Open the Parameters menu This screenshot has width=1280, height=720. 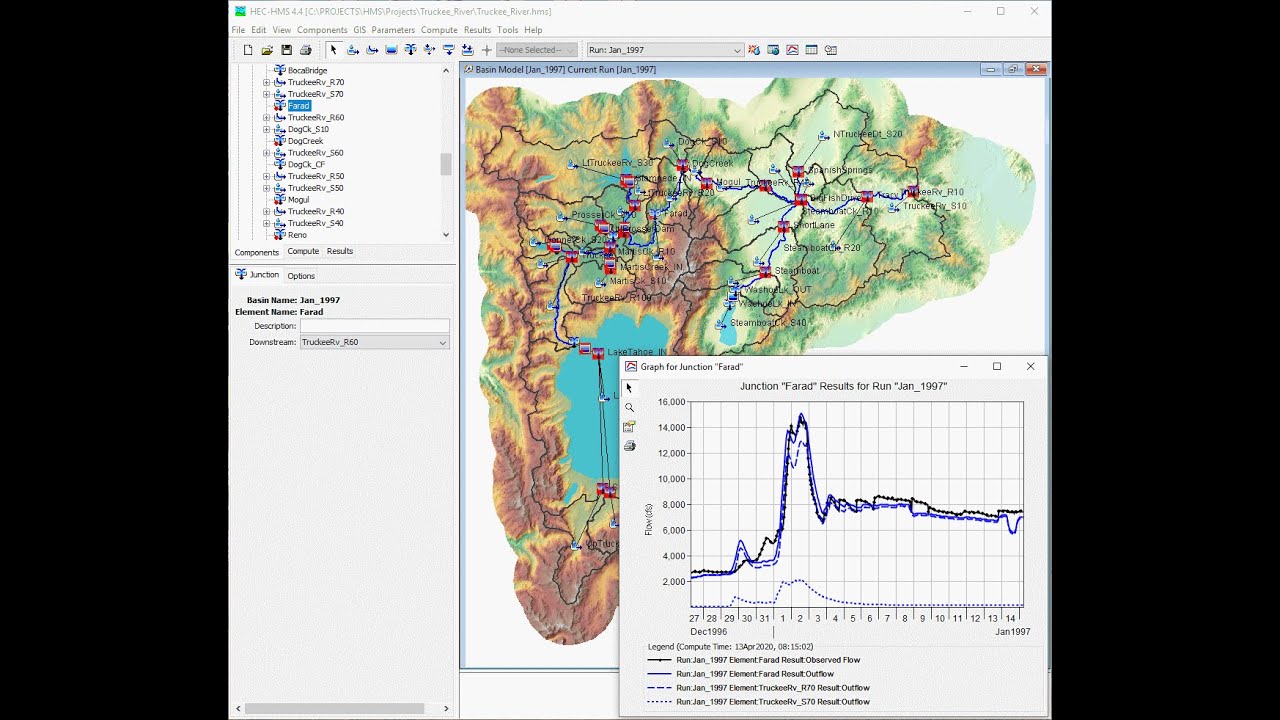(x=393, y=30)
